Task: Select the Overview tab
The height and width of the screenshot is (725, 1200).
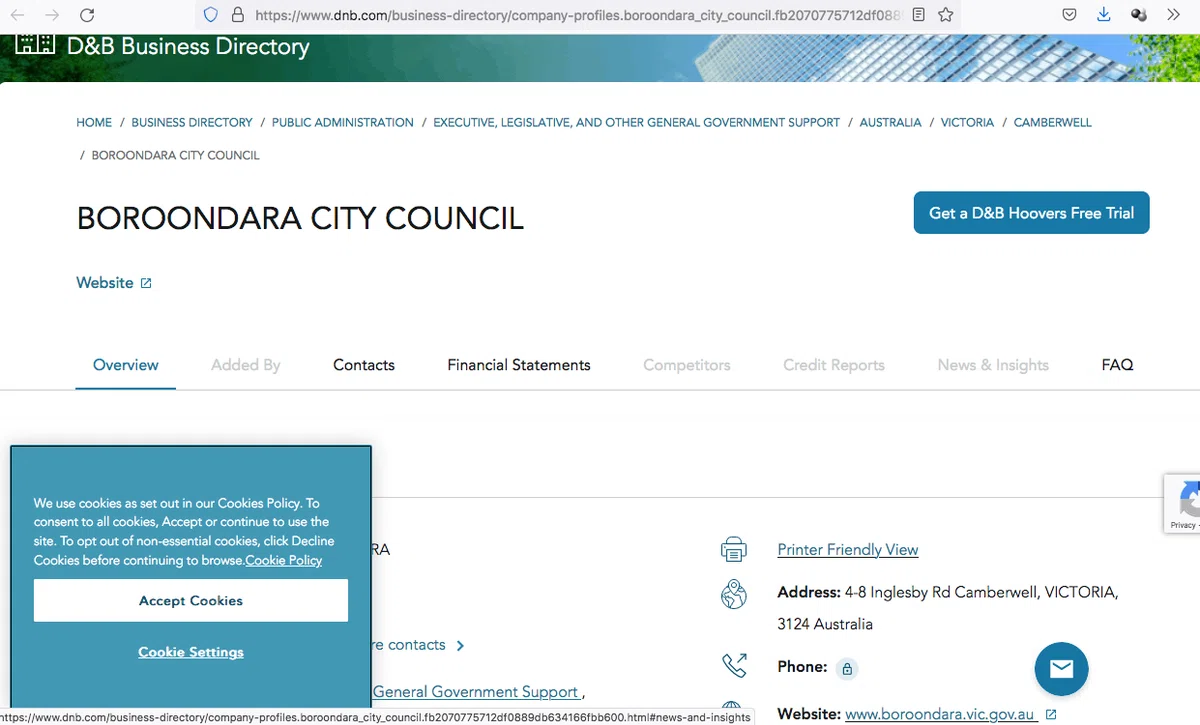Action: click(126, 365)
